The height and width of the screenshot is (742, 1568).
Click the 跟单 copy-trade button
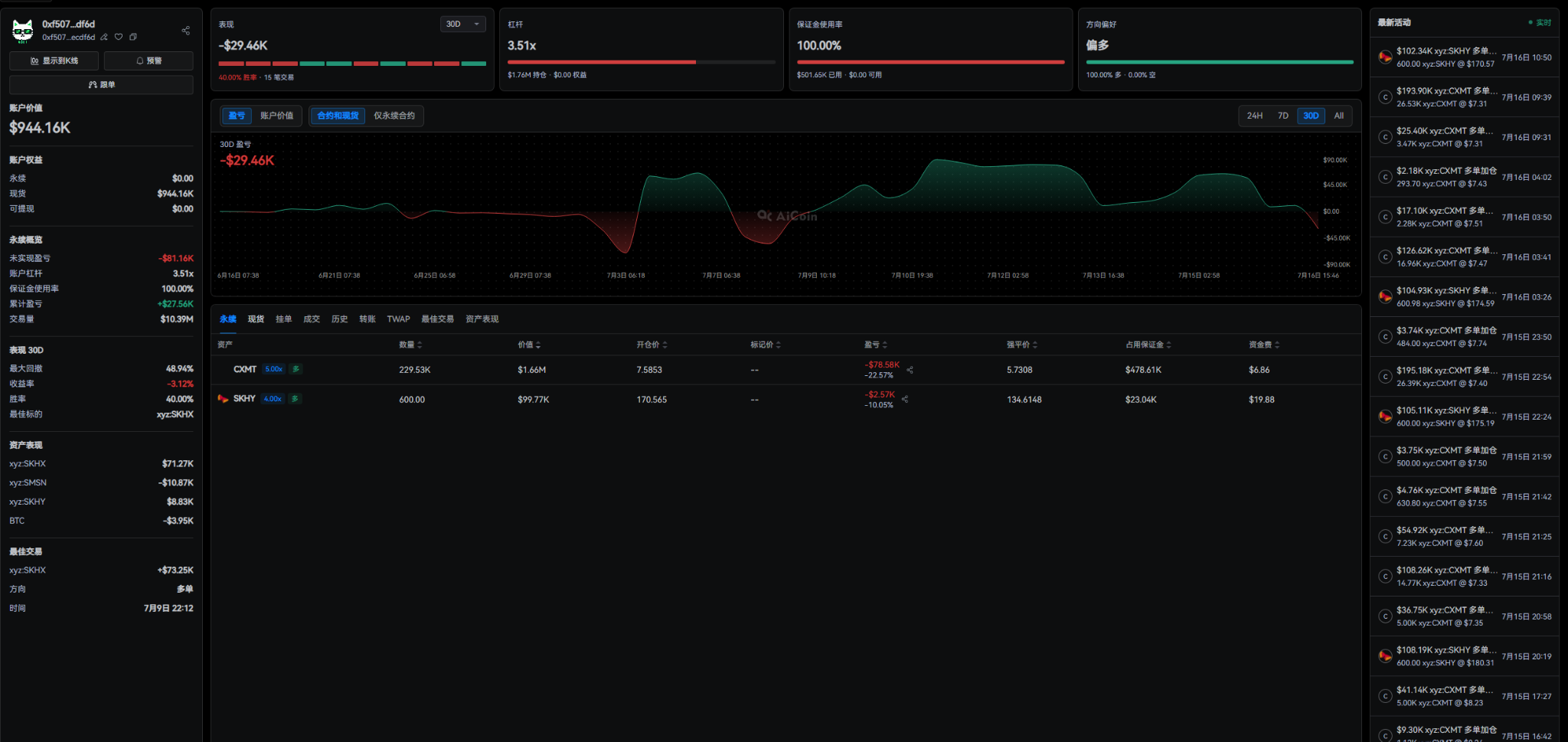[x=101, y=84]
